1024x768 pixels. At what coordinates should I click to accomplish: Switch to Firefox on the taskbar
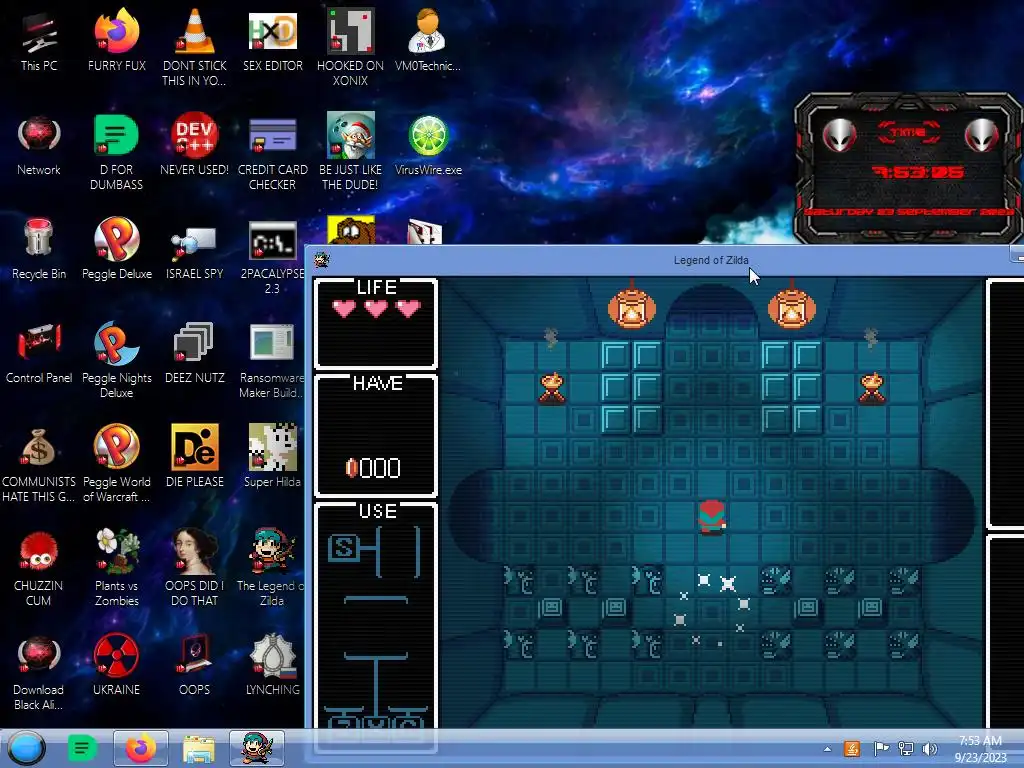click(141, 748)
